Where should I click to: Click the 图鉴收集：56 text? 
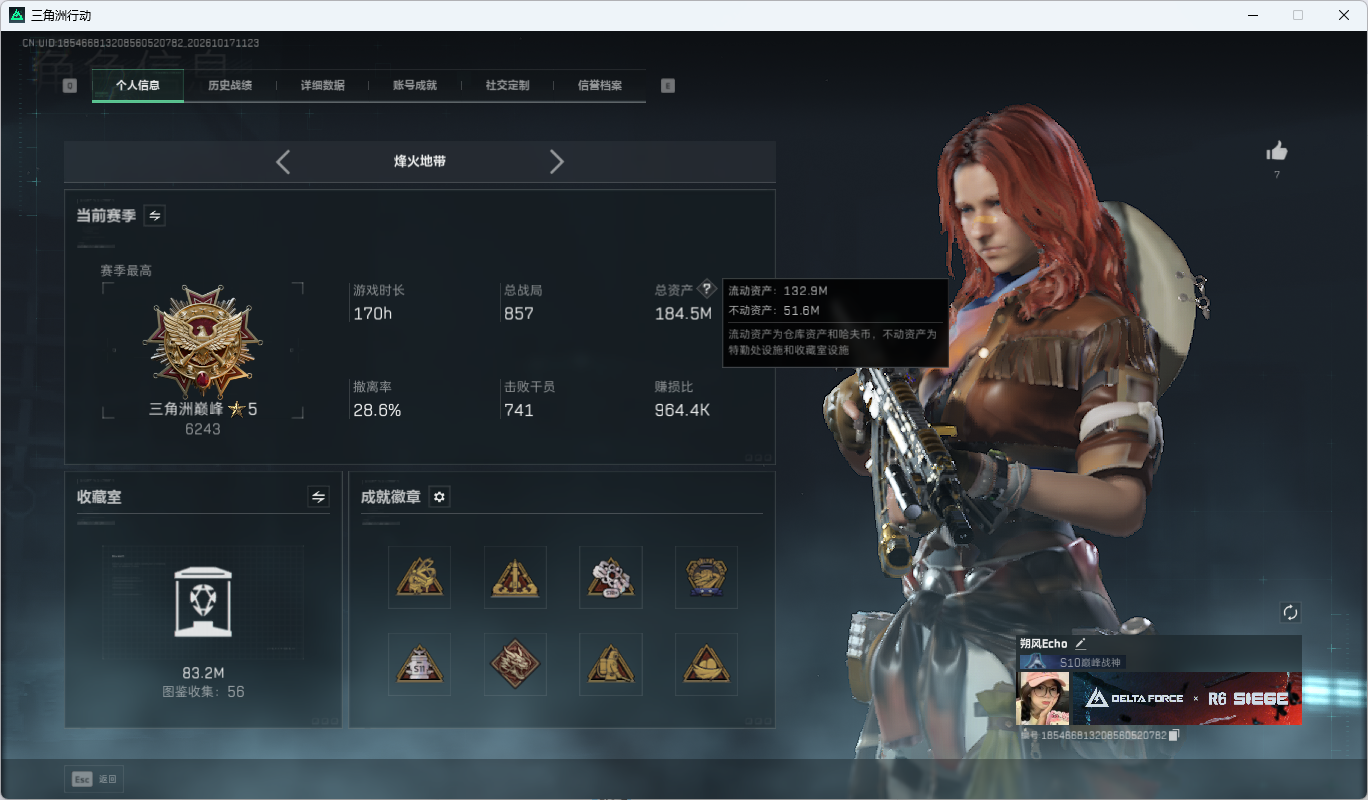coord(203,692)
